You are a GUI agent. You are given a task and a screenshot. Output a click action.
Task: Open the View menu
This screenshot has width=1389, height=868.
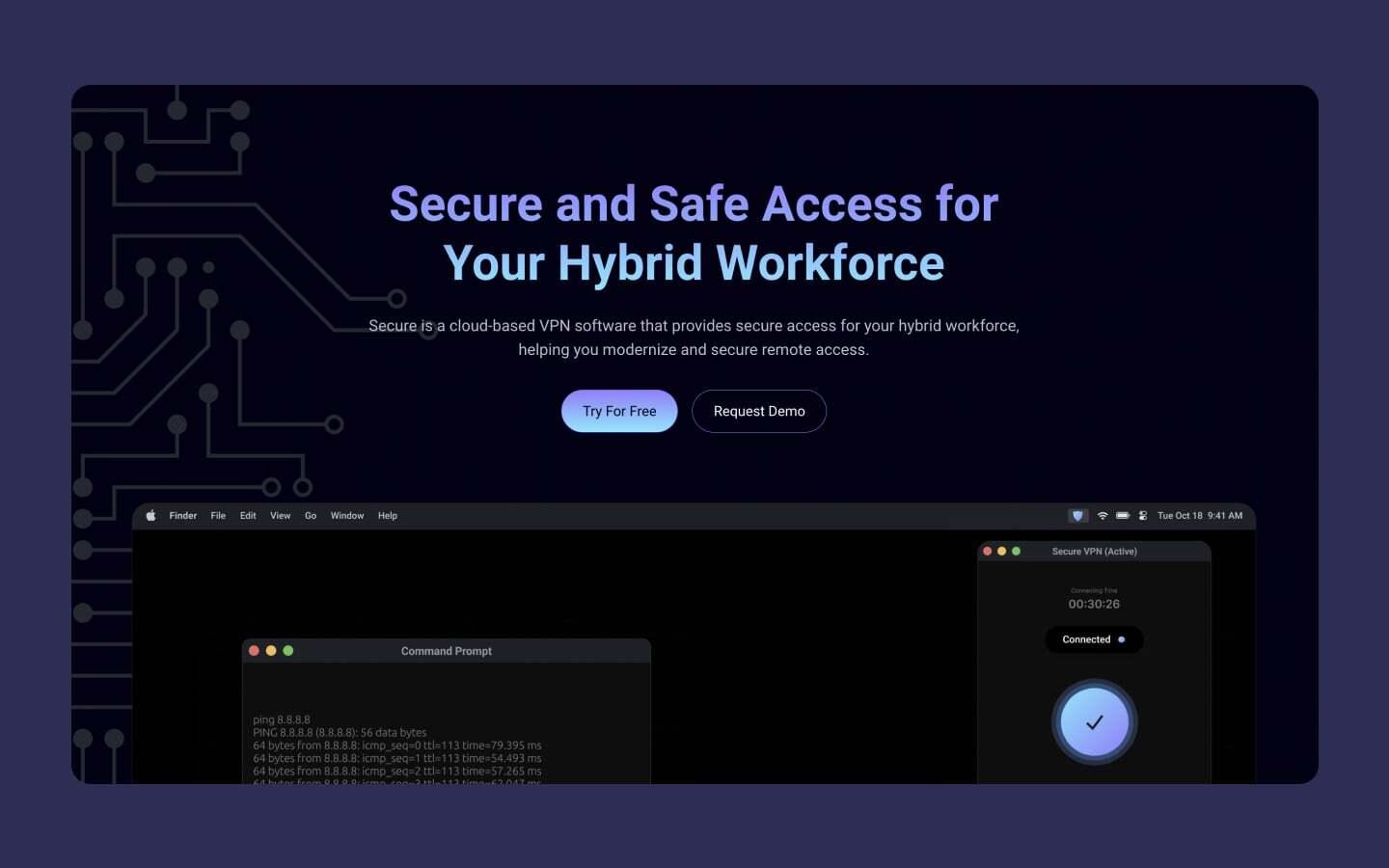(280, 515)
